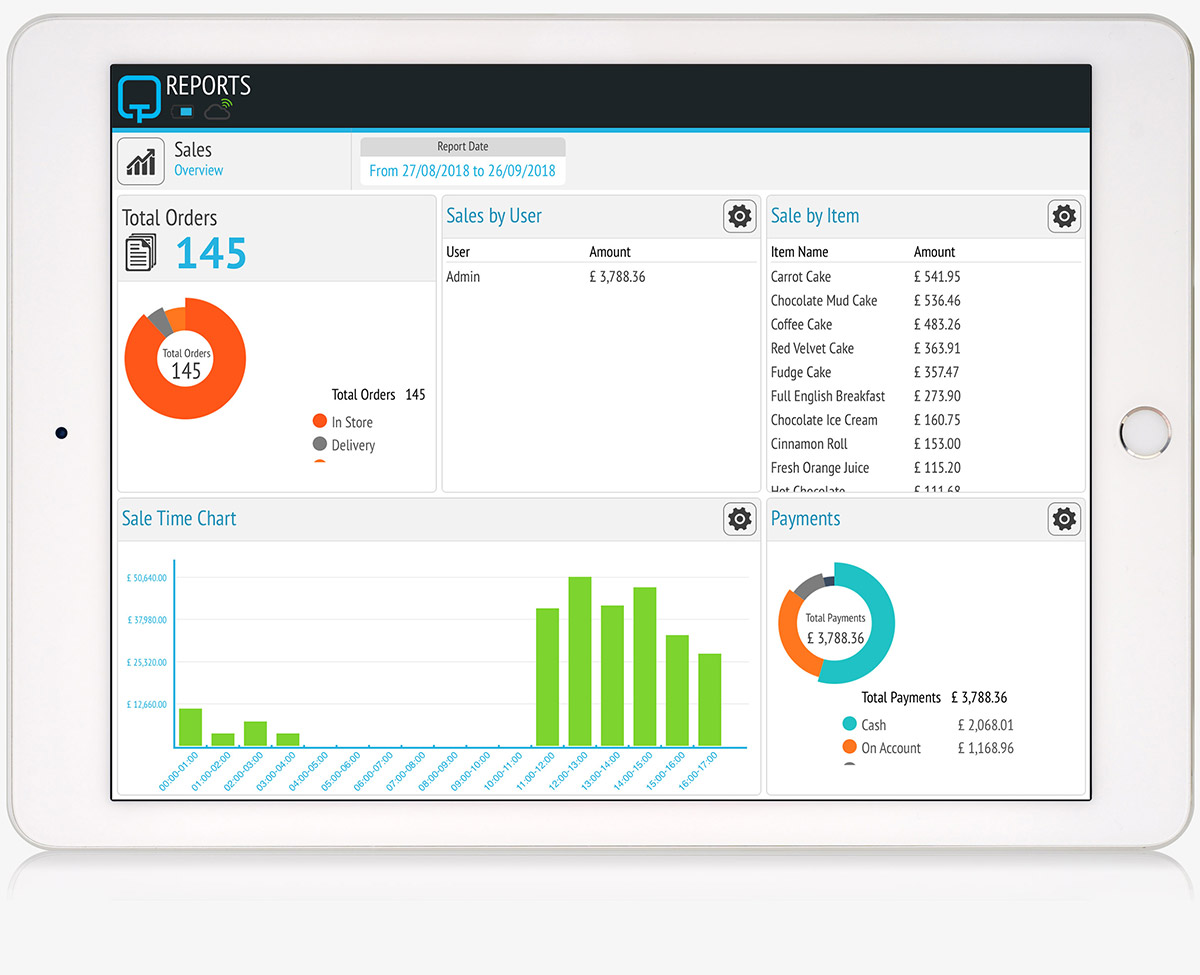Click the 12:00-13:00 bar in the chart
Screen dimensions: 1200x975
(x=580, y=662)
